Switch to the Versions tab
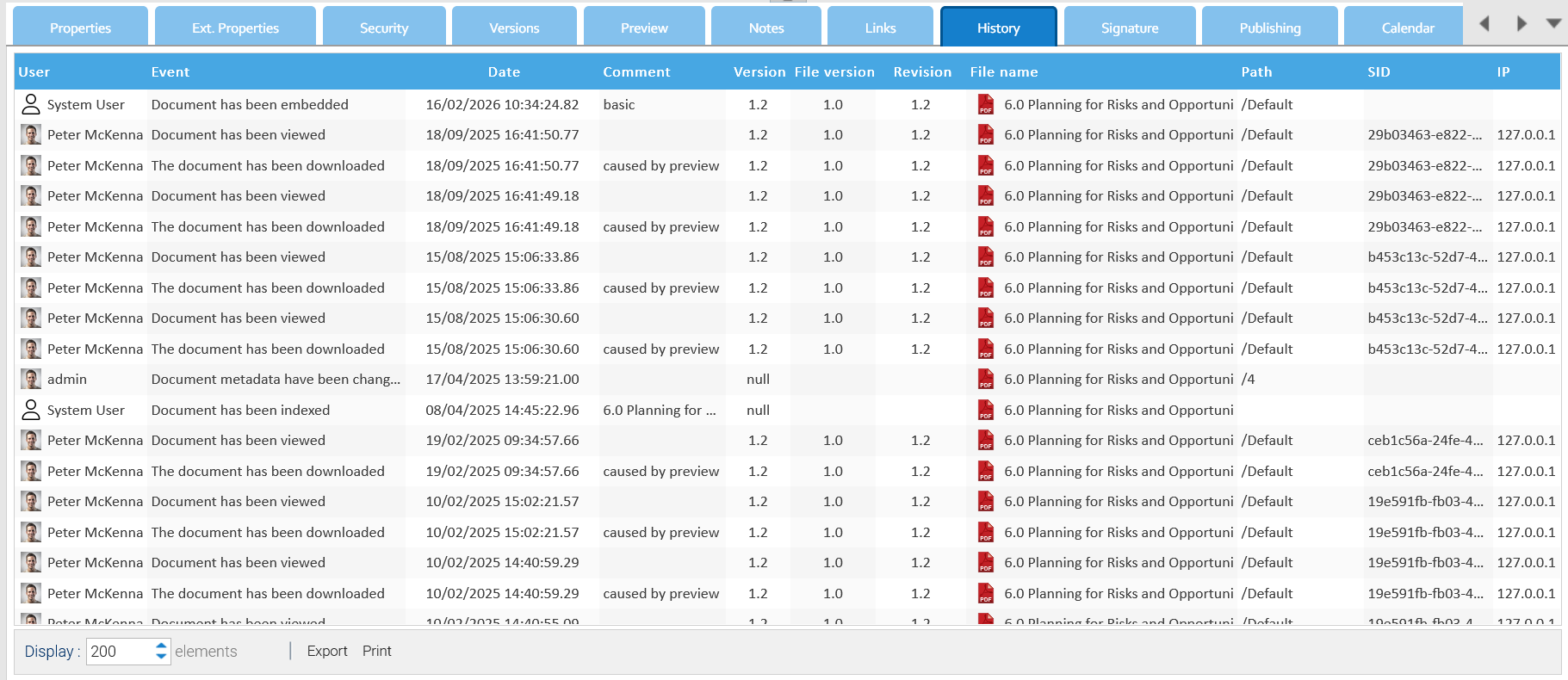 [514, 28]
